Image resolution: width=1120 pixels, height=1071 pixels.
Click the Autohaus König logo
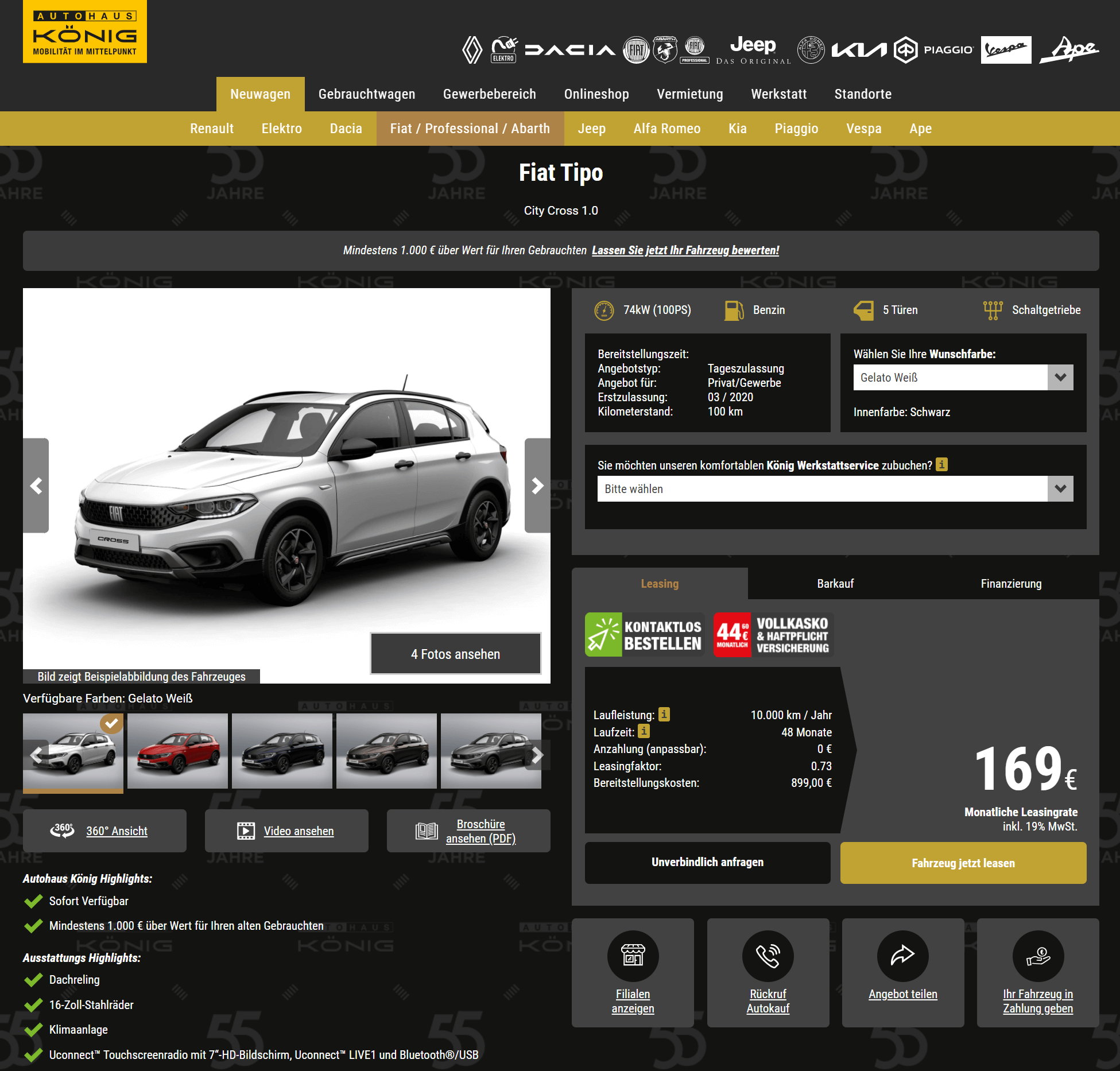[x=85, y=32]
